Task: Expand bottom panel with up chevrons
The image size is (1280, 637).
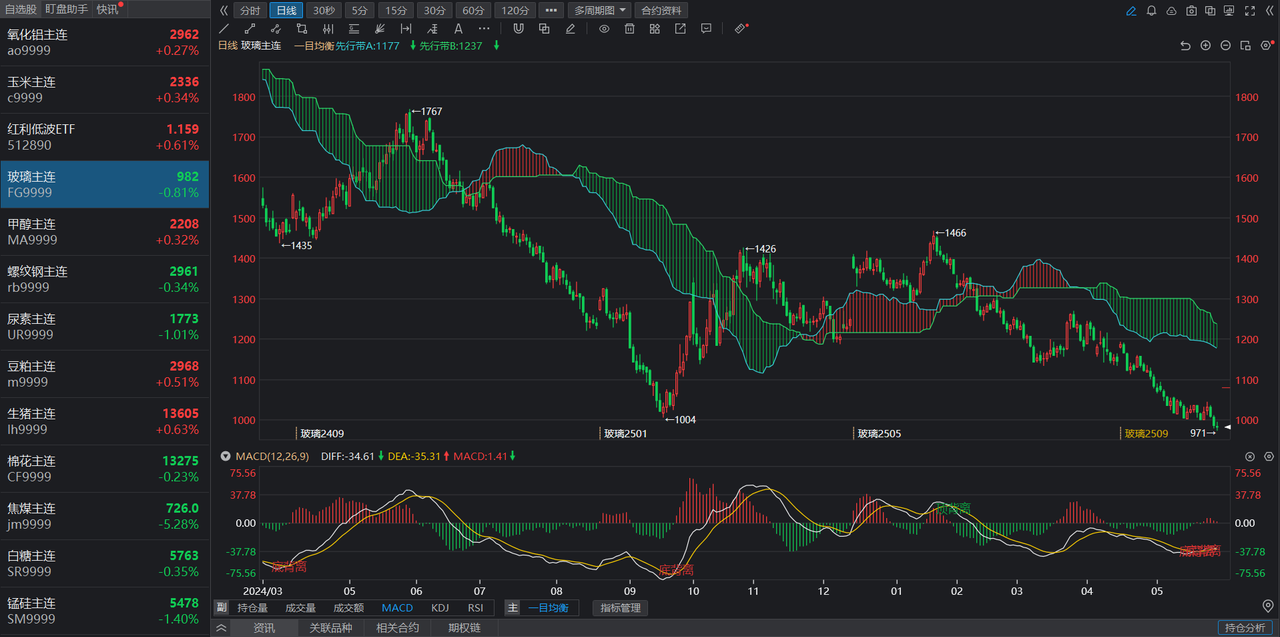Action: tap(220, 628)
